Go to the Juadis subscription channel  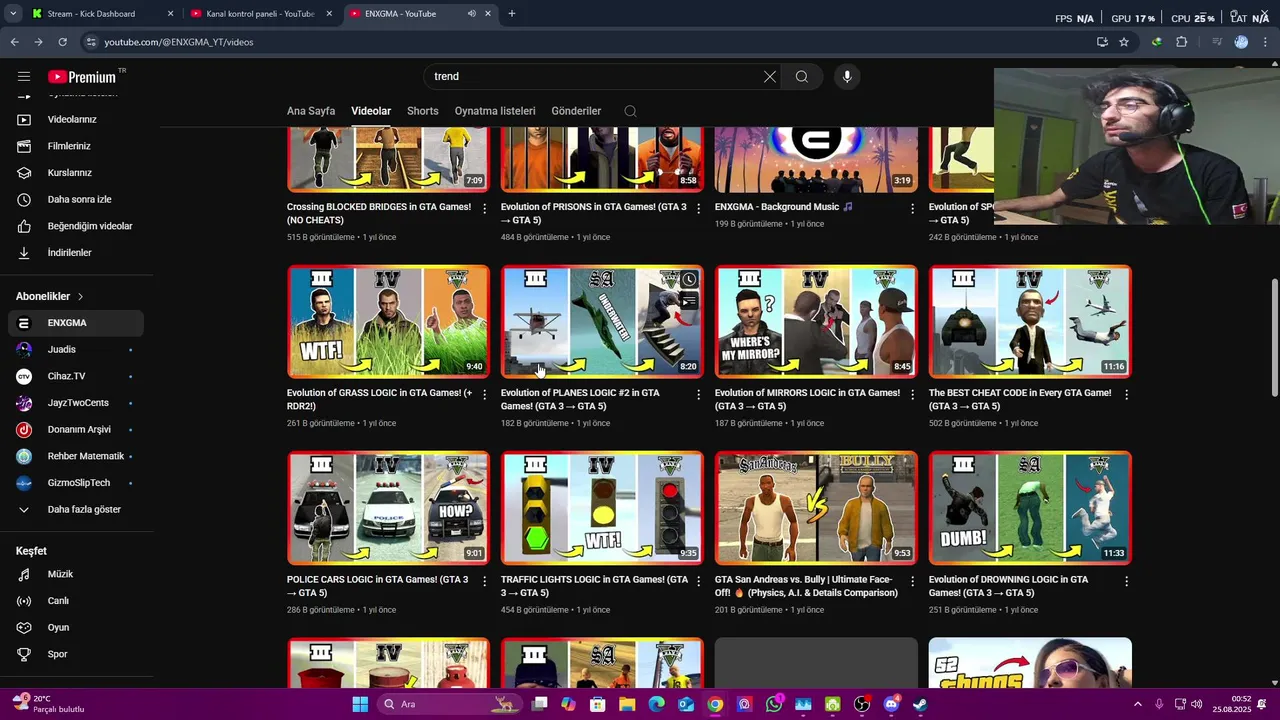[x=76, y=349]
